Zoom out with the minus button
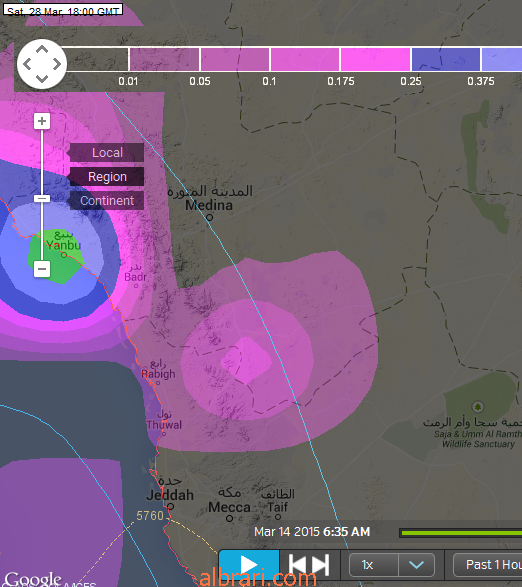 (x=42, y=269)
